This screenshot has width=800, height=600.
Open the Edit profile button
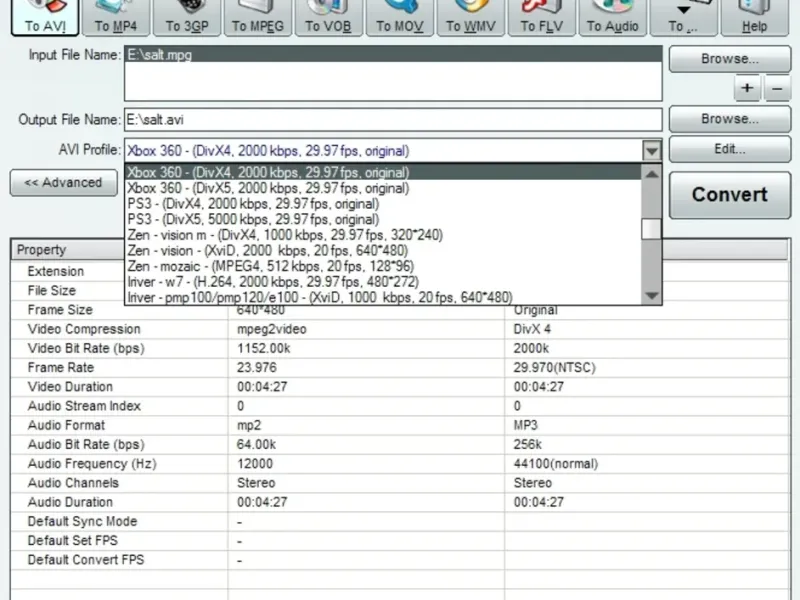[730, 149]
